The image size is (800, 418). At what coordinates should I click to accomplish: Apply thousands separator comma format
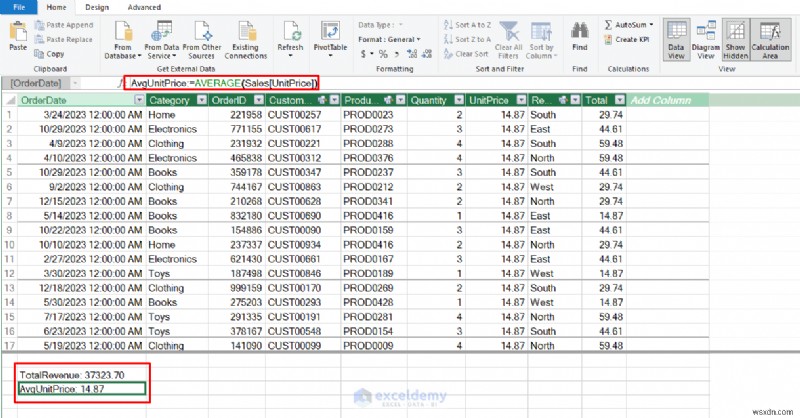(x=396, y=54)
